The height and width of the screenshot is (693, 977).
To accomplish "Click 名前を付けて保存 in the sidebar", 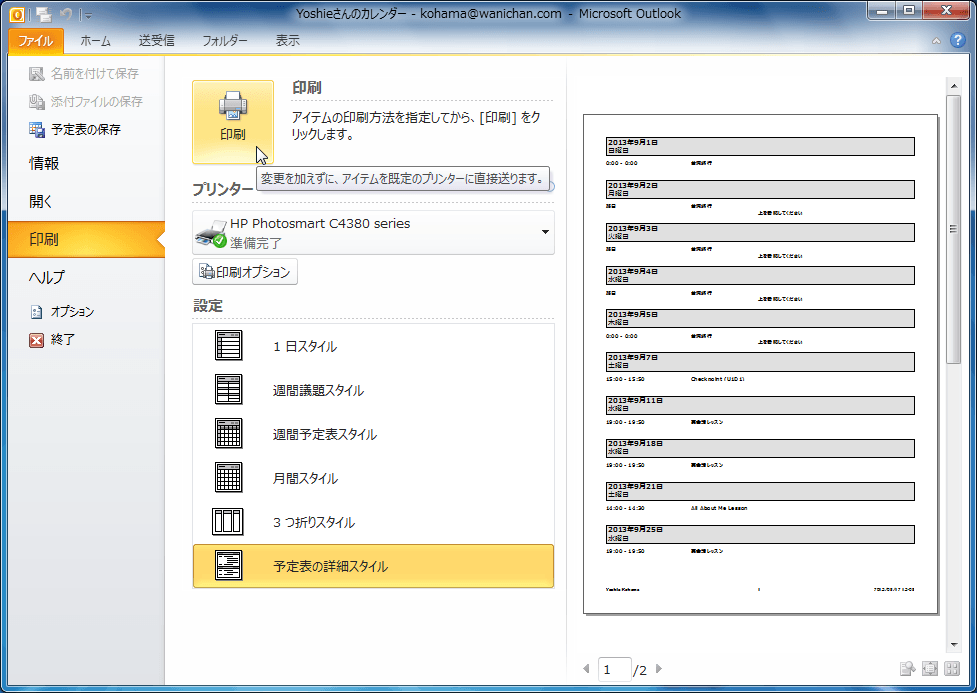I will click(83, 74).
